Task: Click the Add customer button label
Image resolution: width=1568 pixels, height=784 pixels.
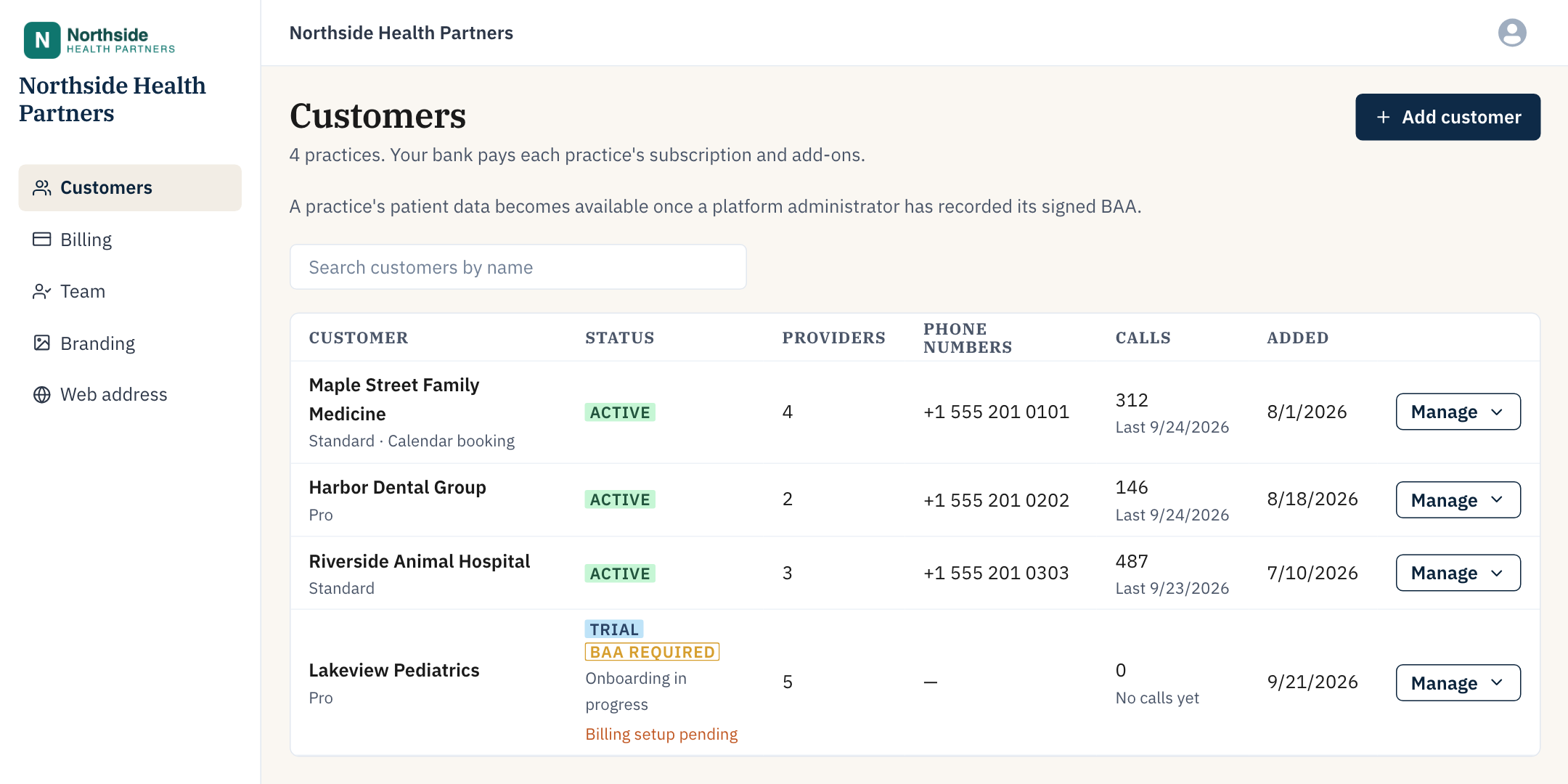Action: pyautogui.click(x=1461, y=118)
